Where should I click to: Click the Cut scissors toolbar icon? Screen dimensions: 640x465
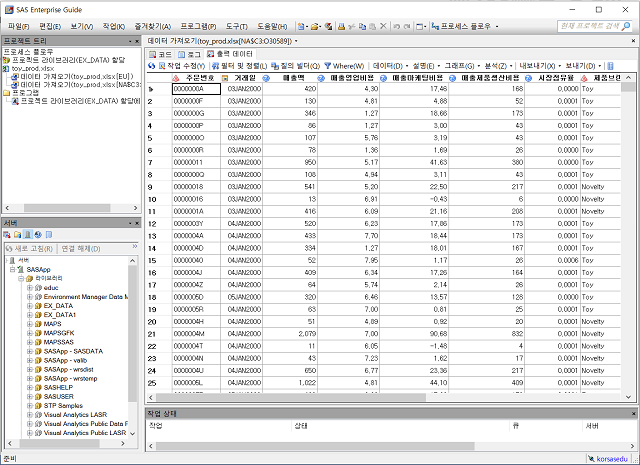pyautogui.click(x=352, y=27)
